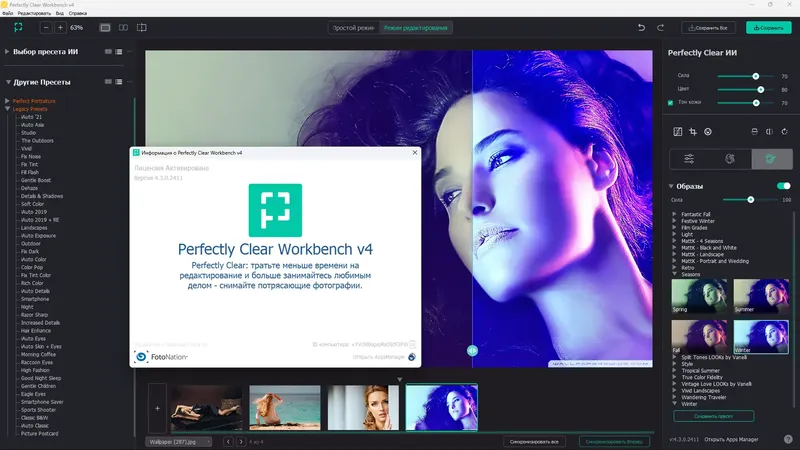This screenshot has width=800, height=450.
Task: Click Сохранить все button
Action: [x=708, y=28]
